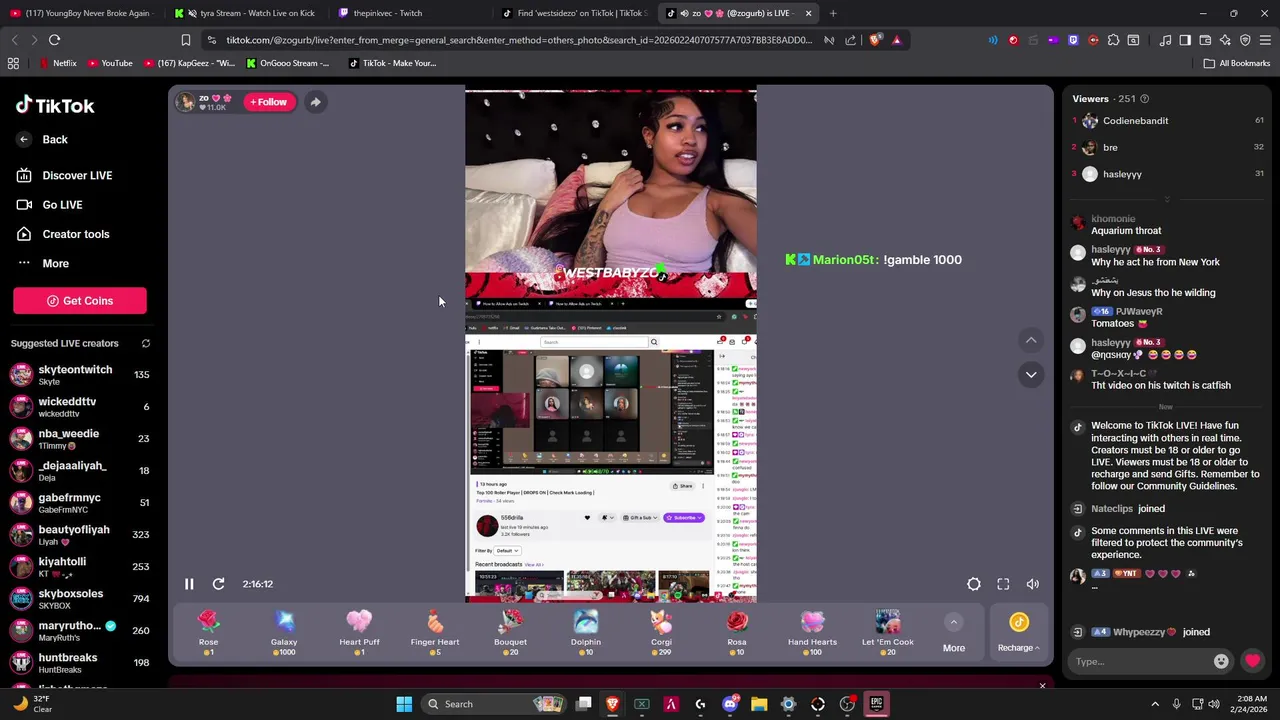Send a Galaxy gift
Screen dimensions: 1280x720
point(284,632)
